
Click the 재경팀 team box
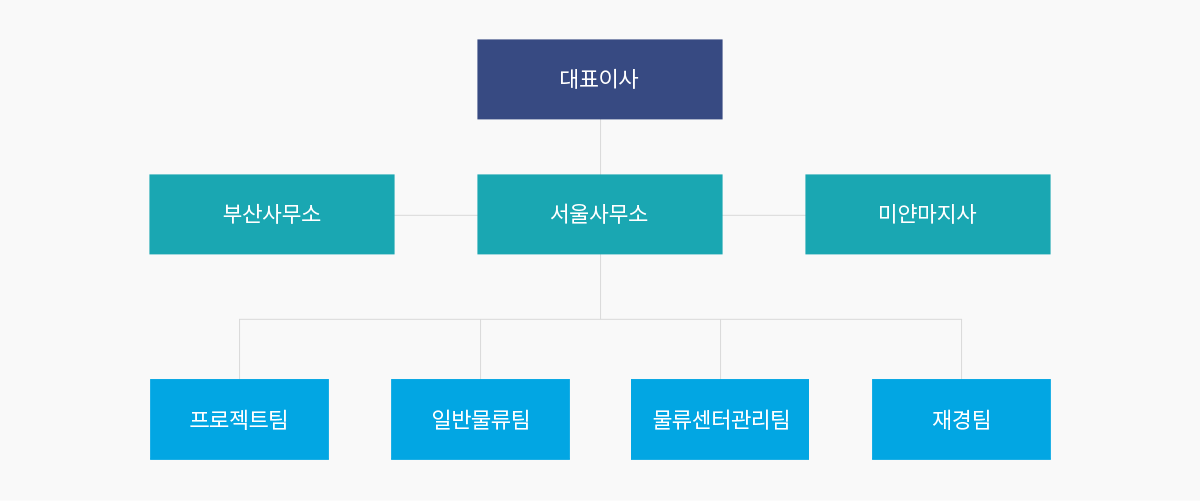pos(961,419)
